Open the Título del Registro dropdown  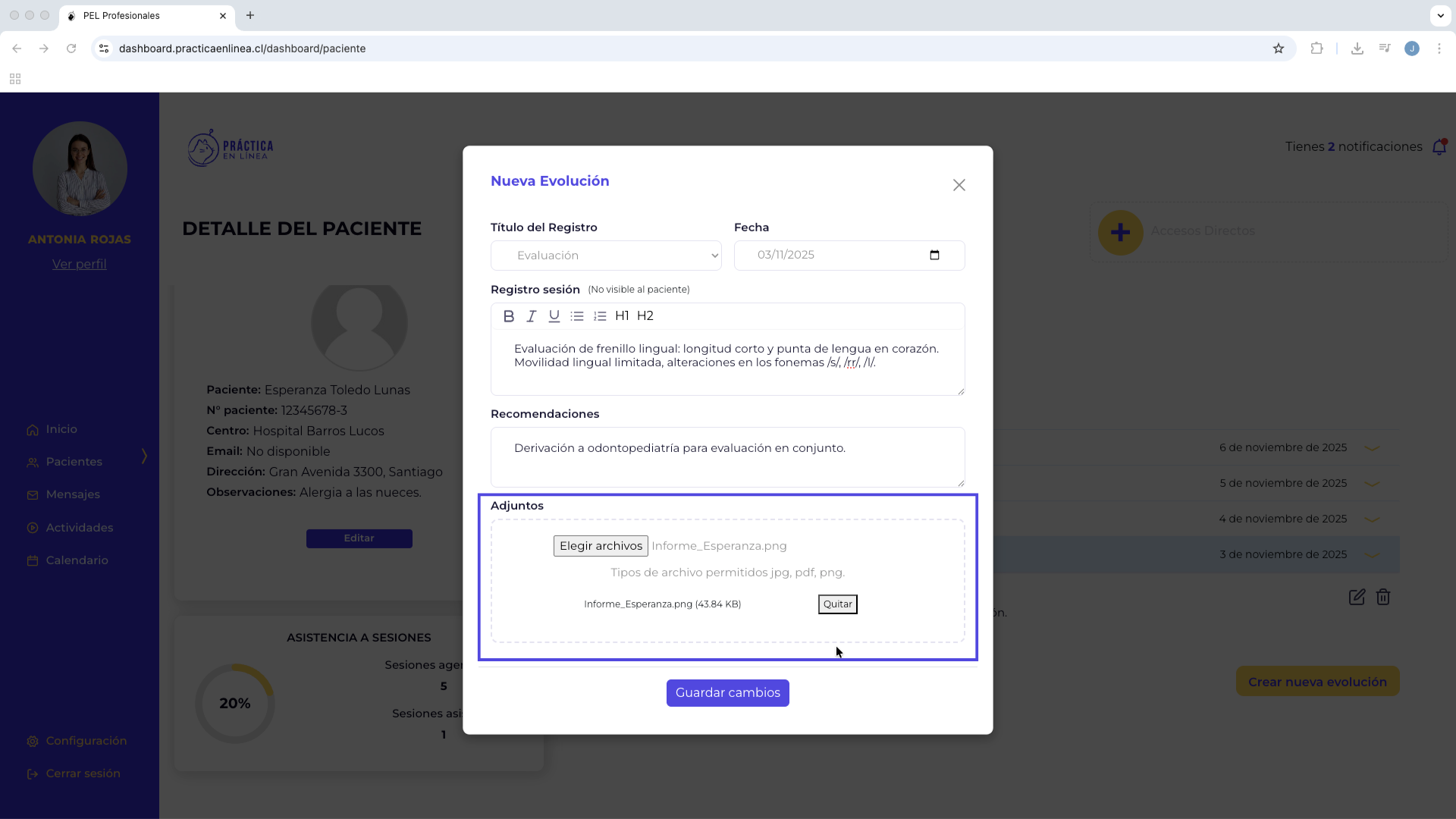click(x=606, y=256)
